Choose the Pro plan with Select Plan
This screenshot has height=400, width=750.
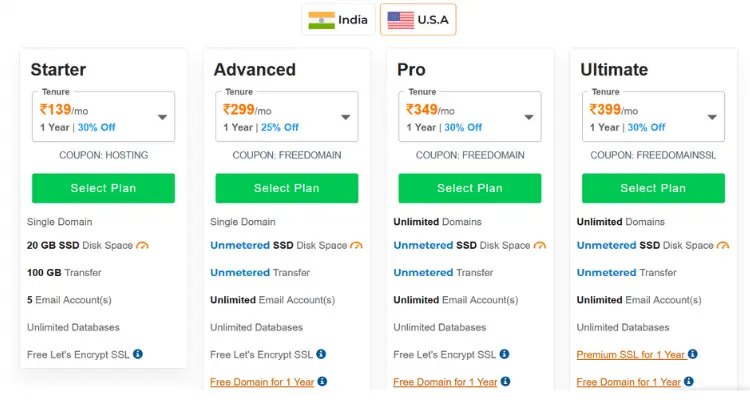pos(470,188)
